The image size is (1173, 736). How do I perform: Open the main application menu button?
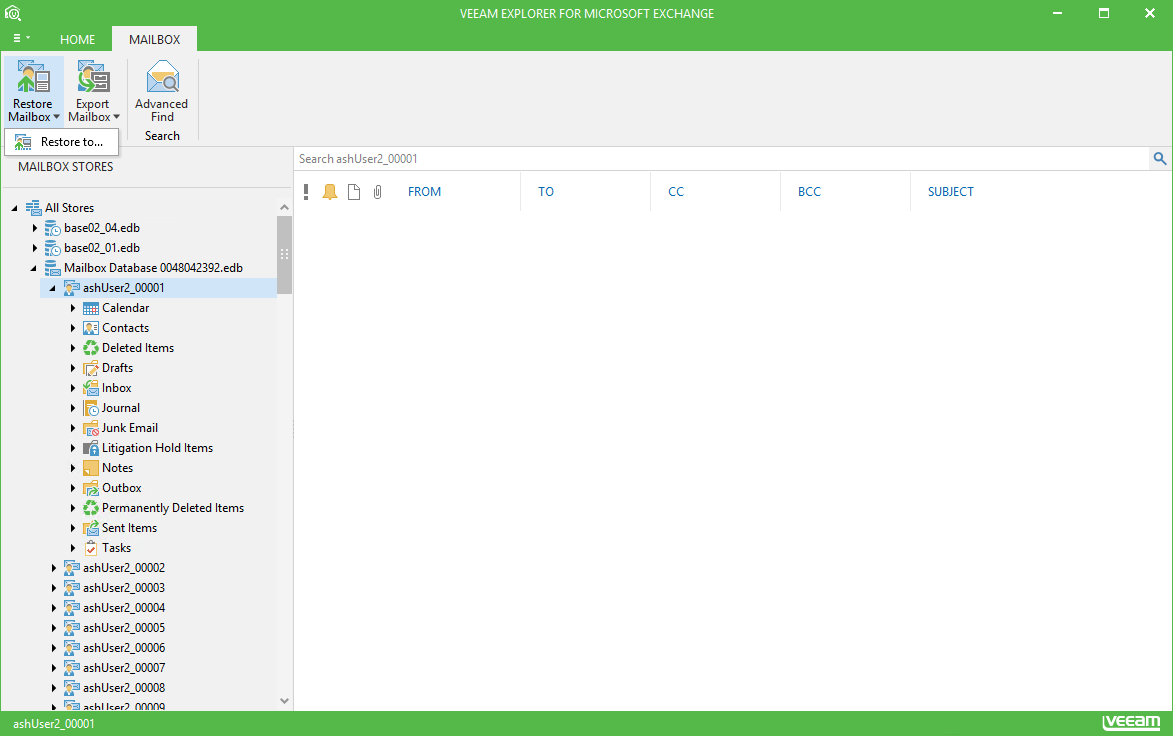click(x=22, y=38)
